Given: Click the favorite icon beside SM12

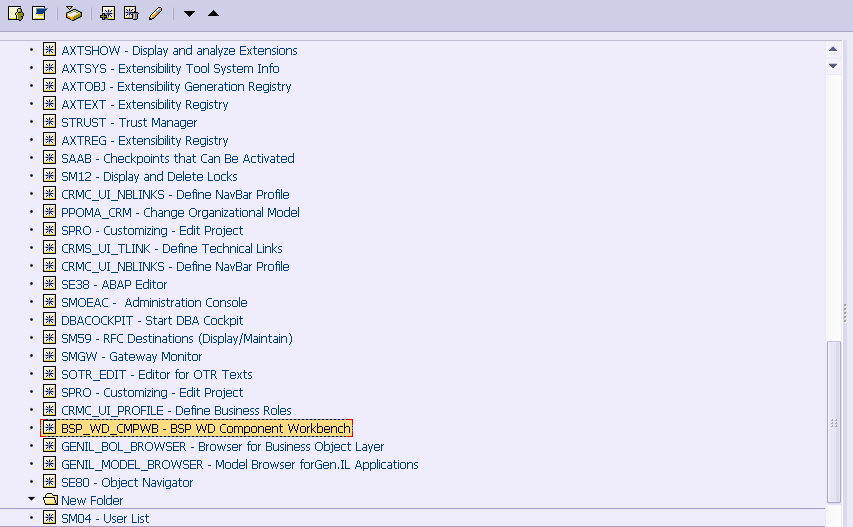Looking at the screenshot, I should [50, 176].
